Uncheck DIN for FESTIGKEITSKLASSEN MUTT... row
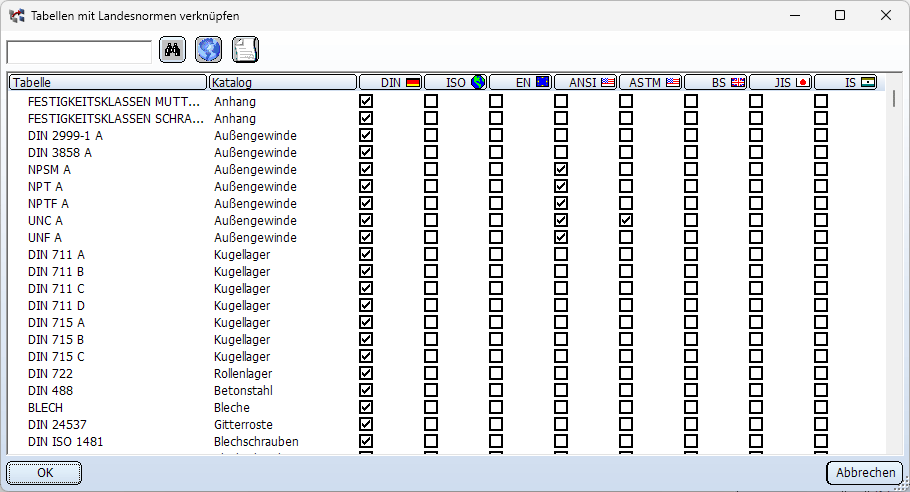The height and width of the screenshot is (492, 910). (366, 102)
